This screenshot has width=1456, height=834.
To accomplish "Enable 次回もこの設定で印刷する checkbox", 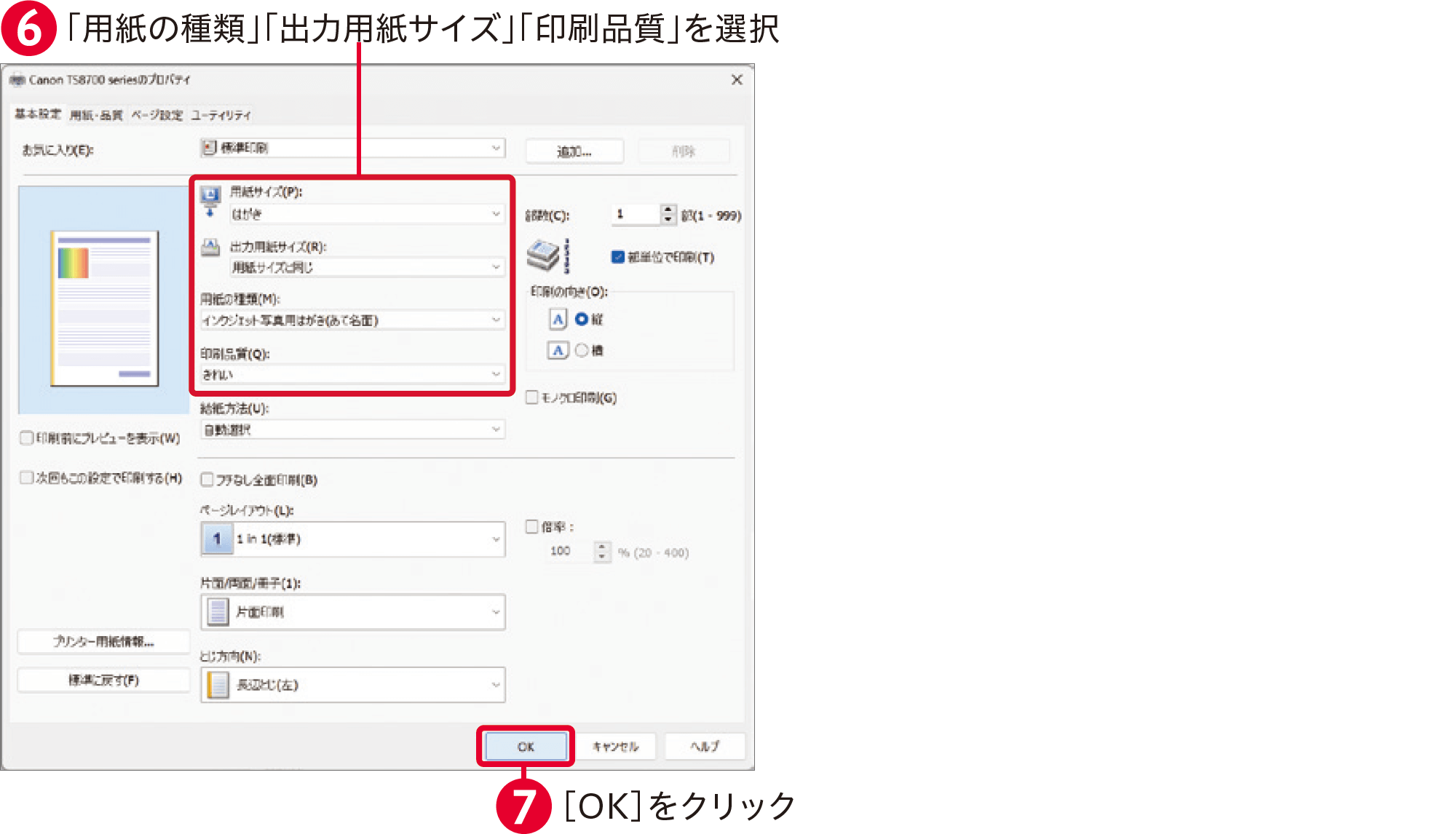I will click(26, 477).
